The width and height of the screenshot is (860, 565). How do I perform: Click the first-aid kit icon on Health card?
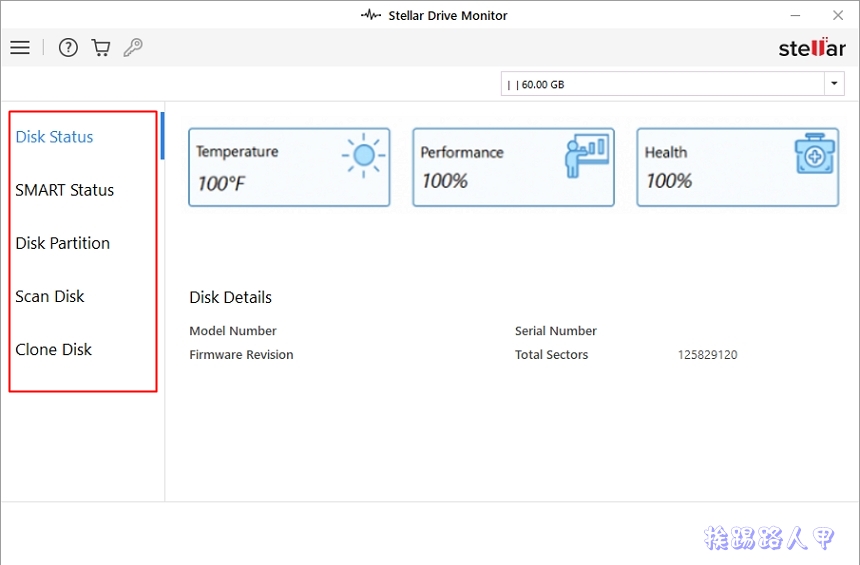coord(814,154)
